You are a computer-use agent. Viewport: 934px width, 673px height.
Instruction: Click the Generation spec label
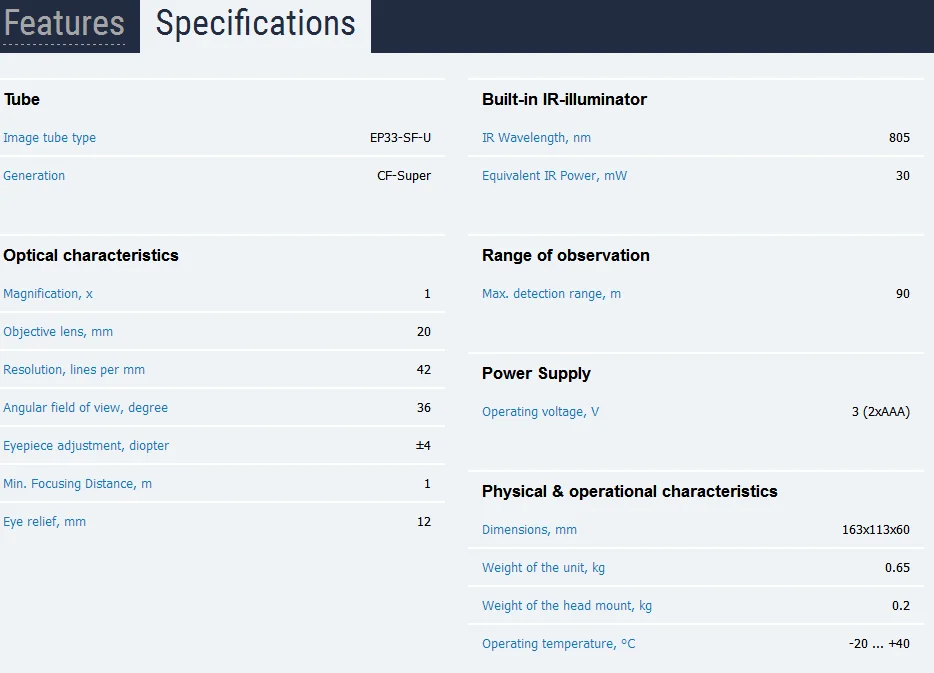click(x=34, y=176)
